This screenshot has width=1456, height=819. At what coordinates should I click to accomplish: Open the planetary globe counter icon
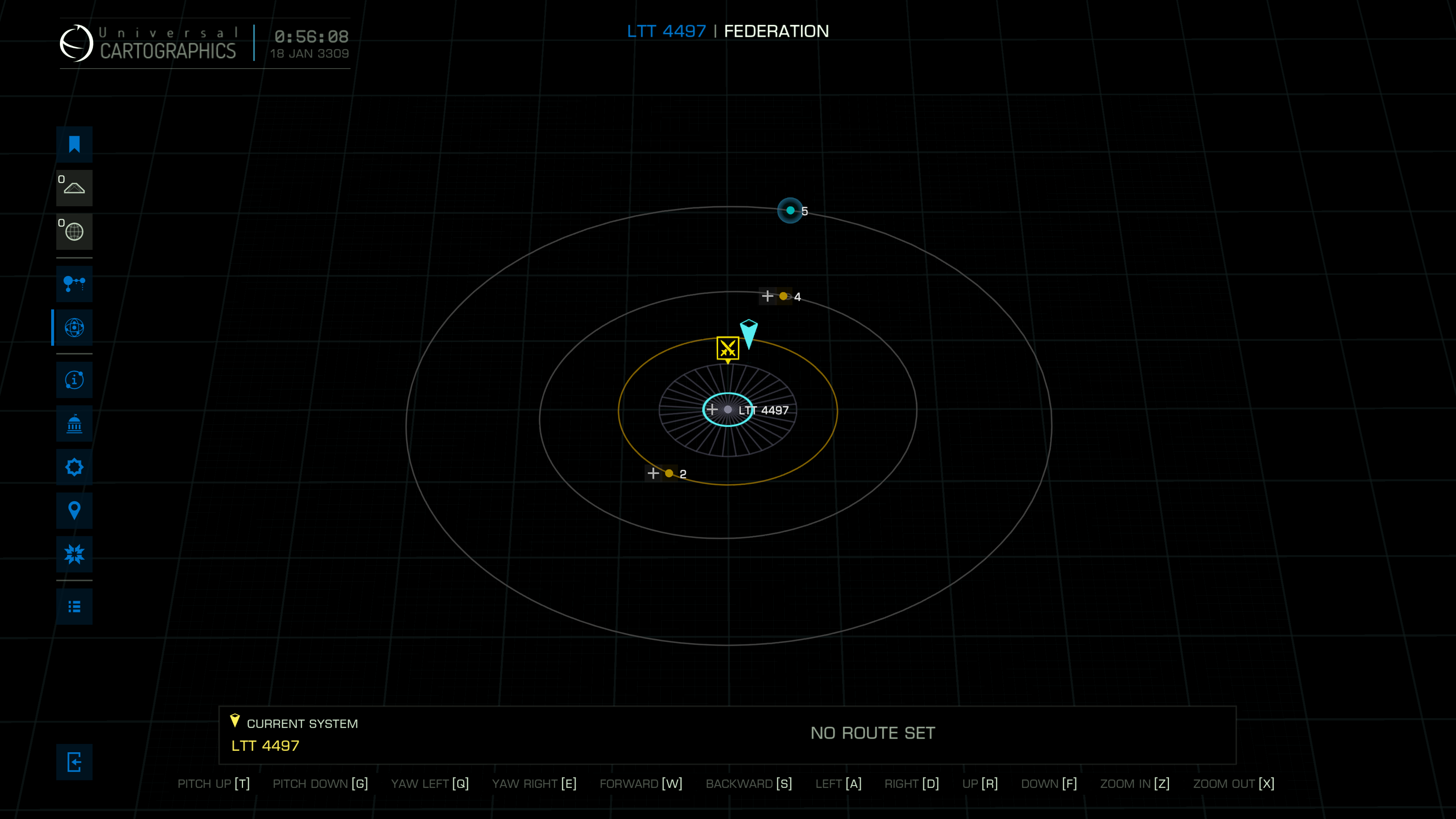74,231
